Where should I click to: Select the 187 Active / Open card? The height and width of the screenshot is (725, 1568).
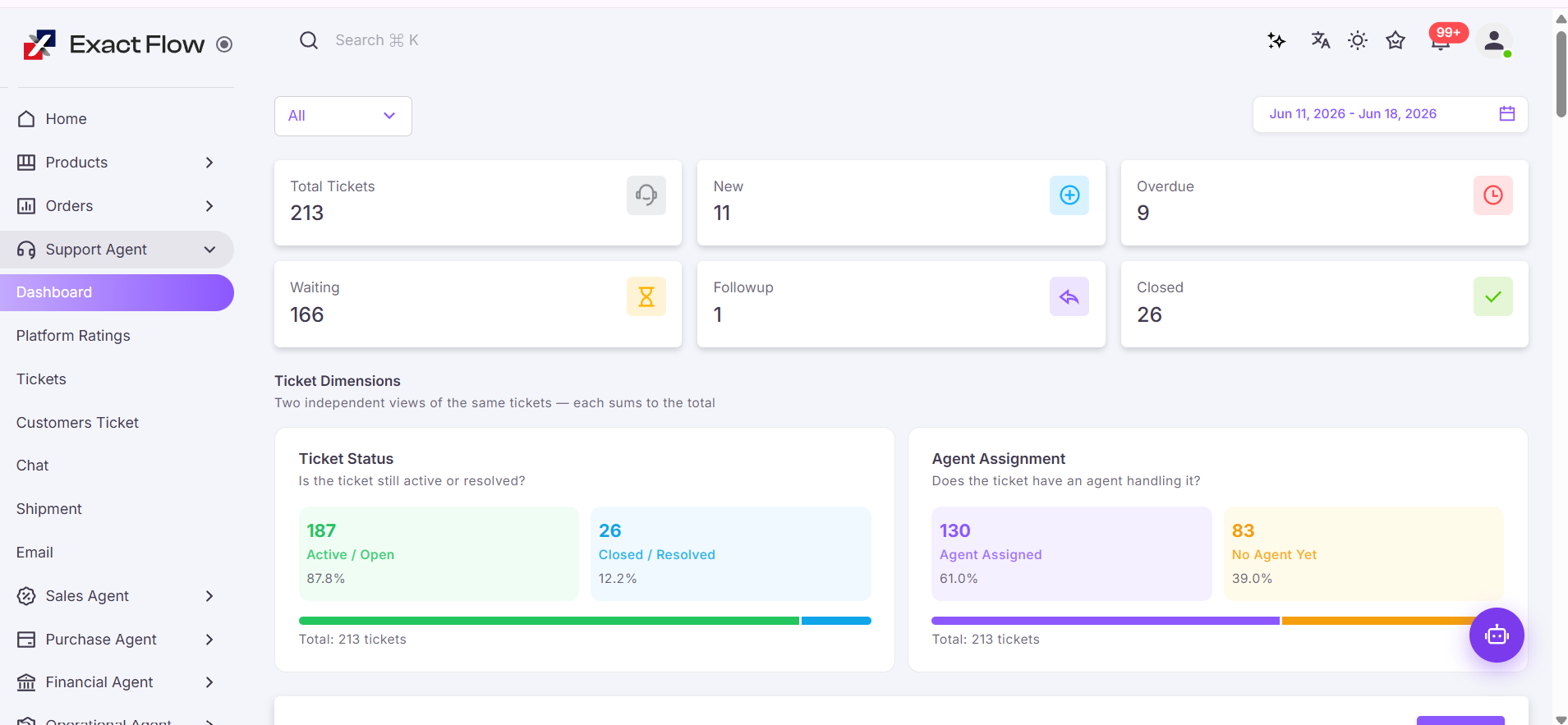[x=439, y=553]
